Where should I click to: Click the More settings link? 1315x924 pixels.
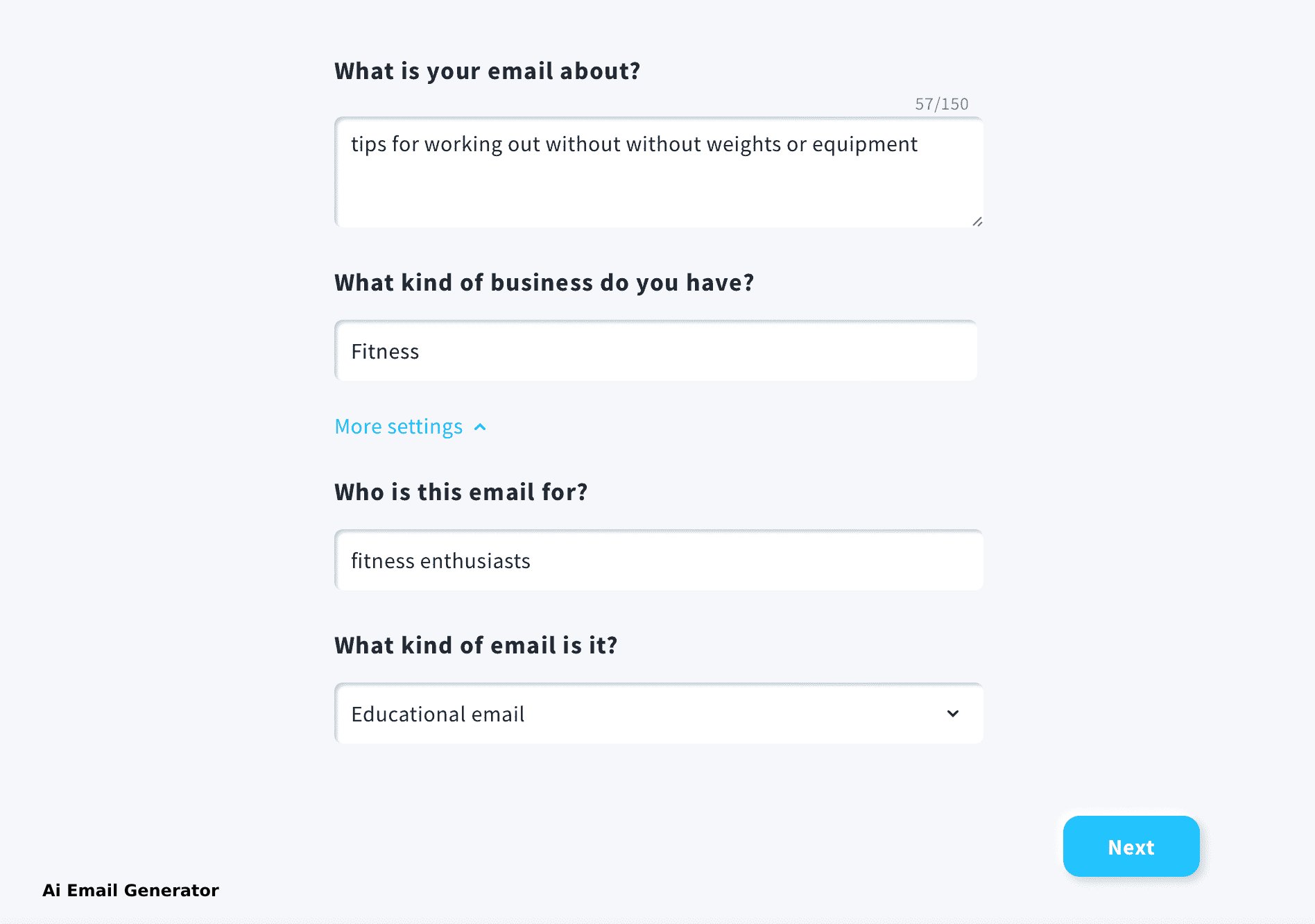tap(398, 427)
